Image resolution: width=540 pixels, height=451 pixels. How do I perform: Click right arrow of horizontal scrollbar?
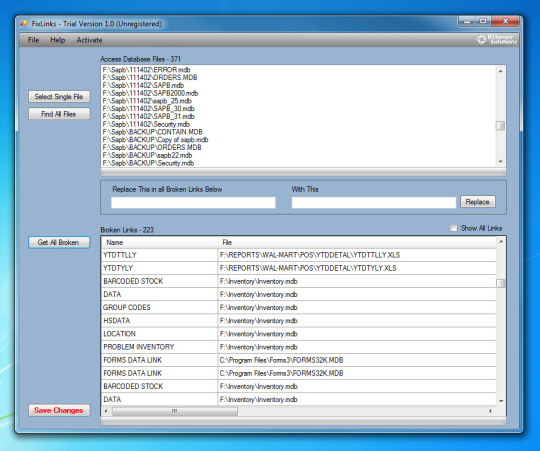tap(490, 411)
